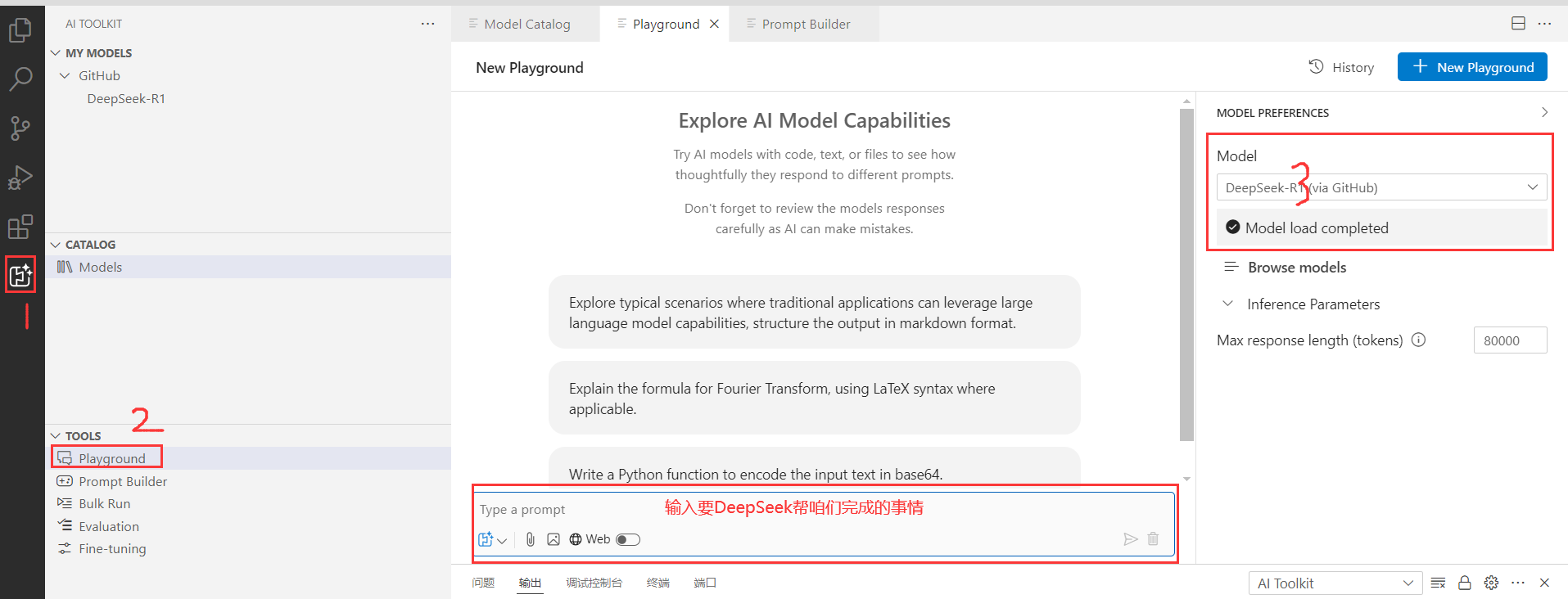The width and height of the screenshot is (1568, 599).
Task: Open the AI Toolkit output channel dropdown
Action: click(x=1334, y=583)
